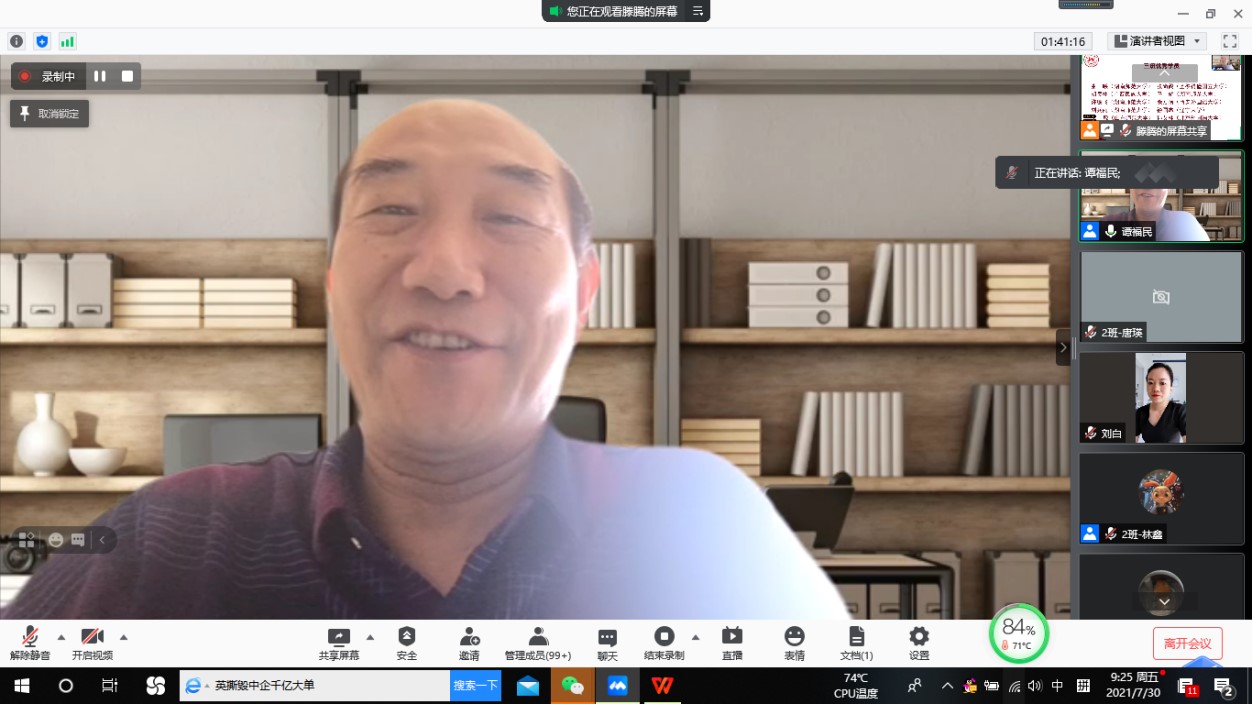The height and width of the screenshot is (704, 1252).
Task: Open the 聊天 chat window
Action: point(607,637)
